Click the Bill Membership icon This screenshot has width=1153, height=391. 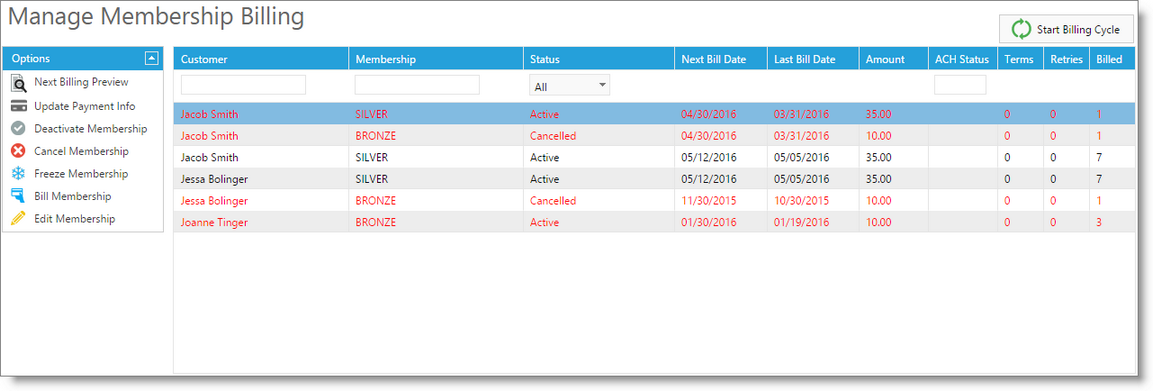tap(19, 196)
